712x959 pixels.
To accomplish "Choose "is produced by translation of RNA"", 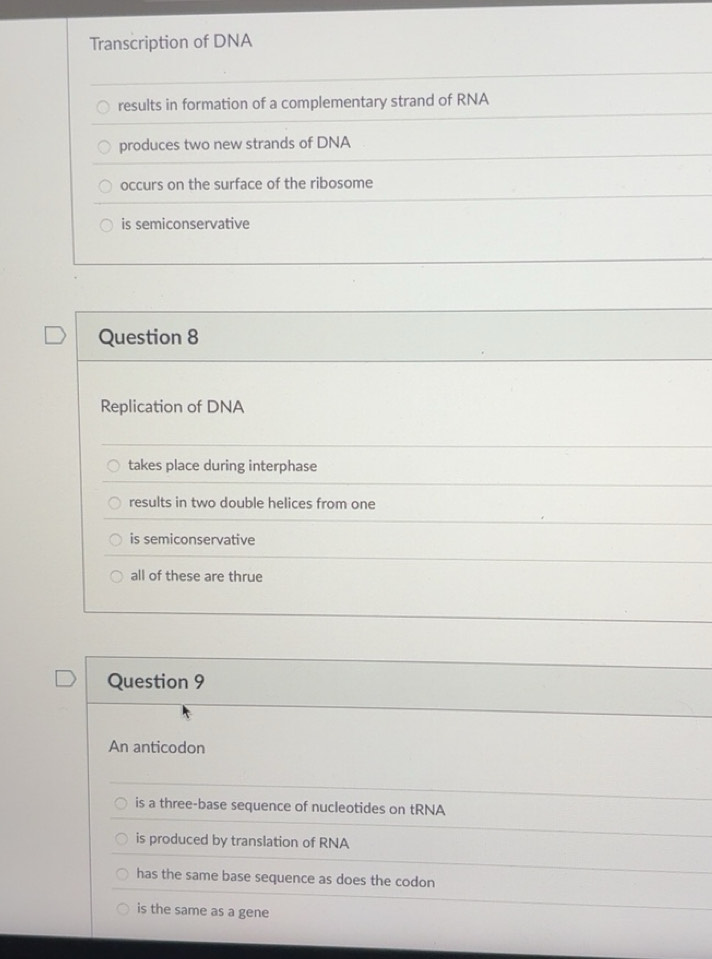I will pyautogui.click(x=121, y=840).
